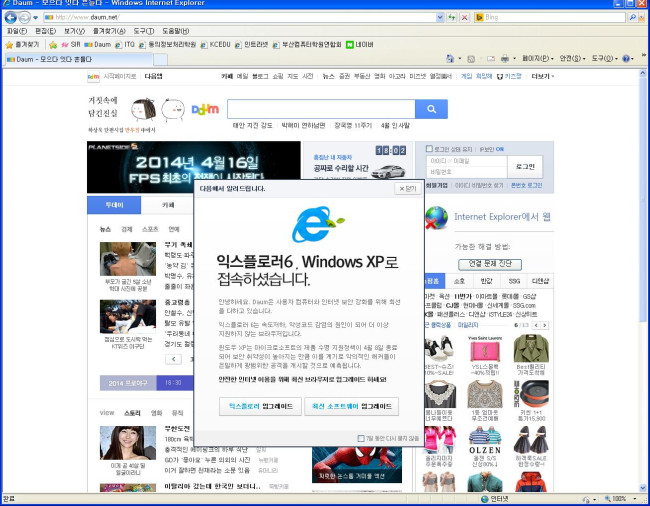
Task: Open the recent pages dropdown beside Forward
Action: click(x=35, y=17)
